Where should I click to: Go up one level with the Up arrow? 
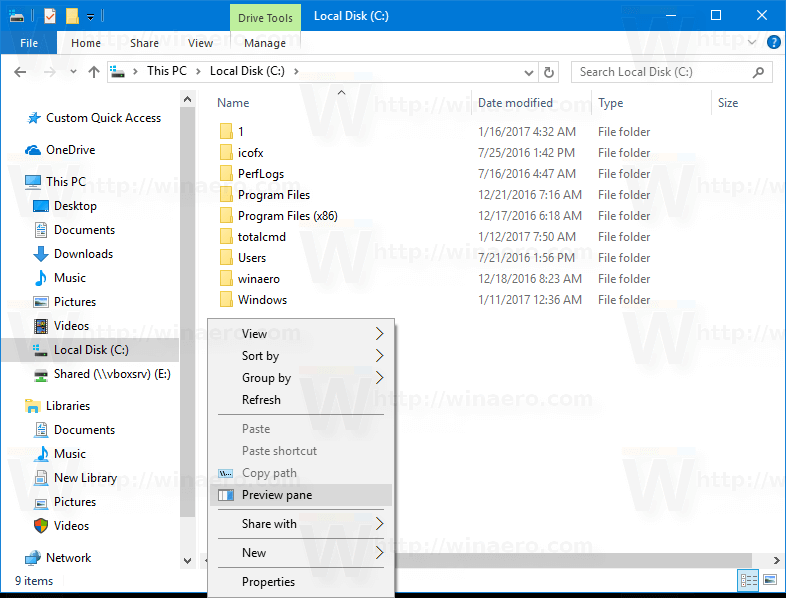tap(94, 72)
